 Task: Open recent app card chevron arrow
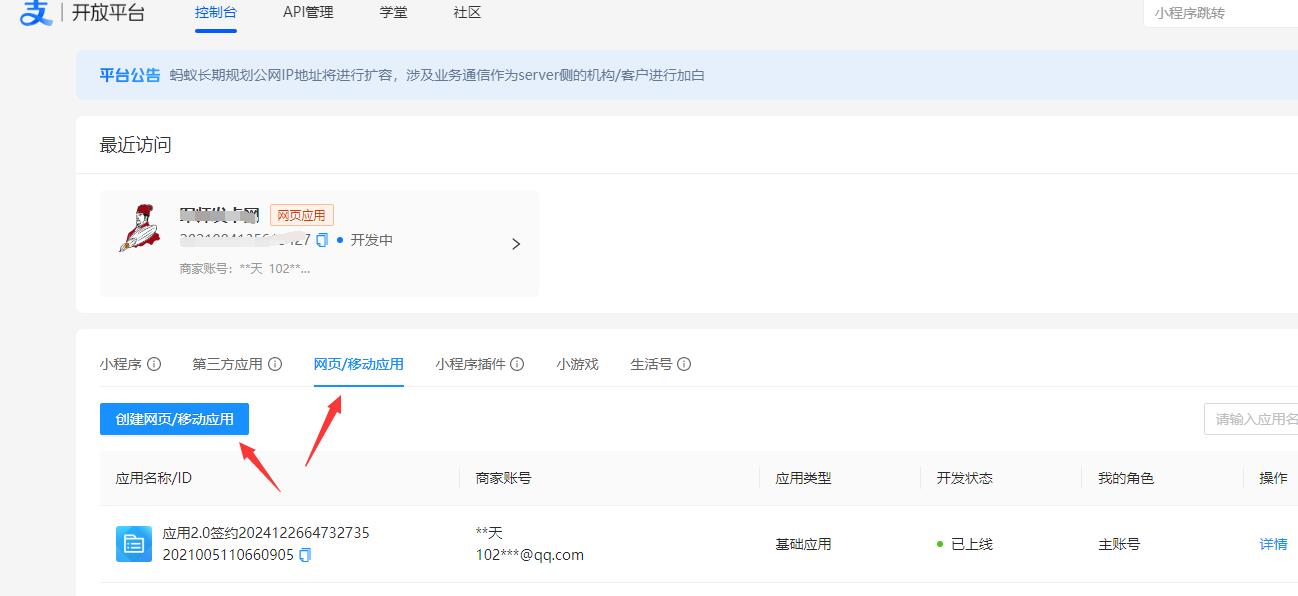516,244
